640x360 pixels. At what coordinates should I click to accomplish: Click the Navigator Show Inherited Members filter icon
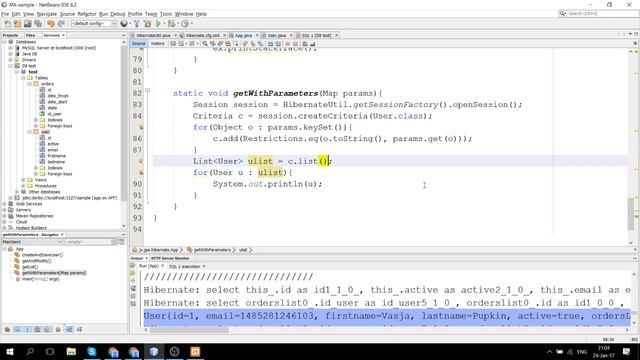[x=7, y=329]
